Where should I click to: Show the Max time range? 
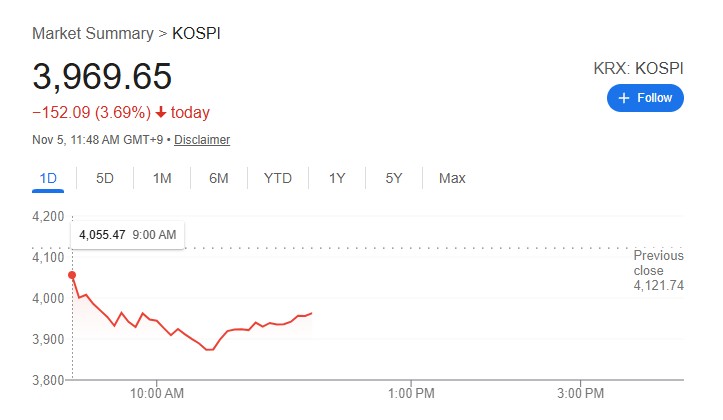coord(452,179)
